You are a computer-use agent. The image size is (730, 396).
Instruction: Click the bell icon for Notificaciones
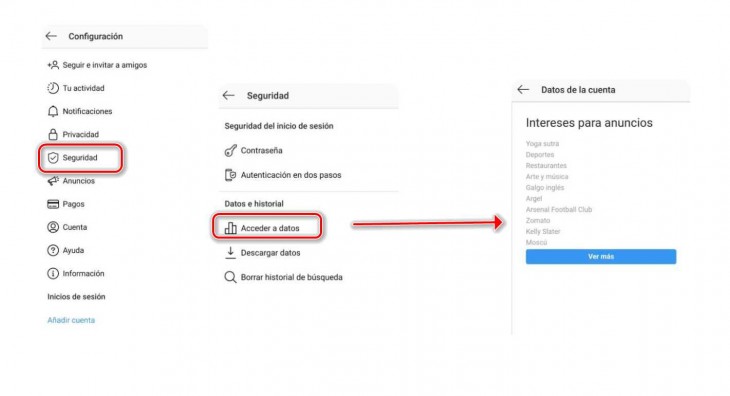click(53, 111)
